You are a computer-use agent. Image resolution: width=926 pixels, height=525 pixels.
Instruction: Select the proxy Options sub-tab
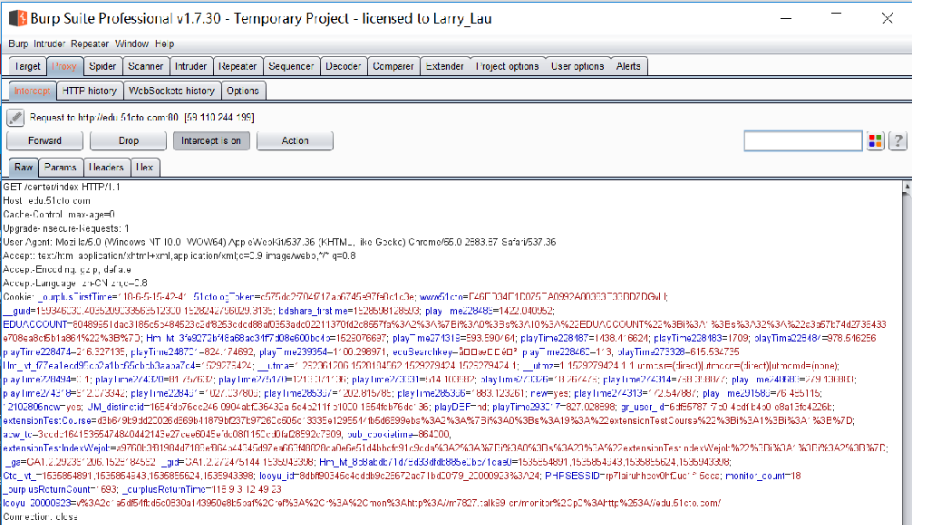[x=243, y=91]
